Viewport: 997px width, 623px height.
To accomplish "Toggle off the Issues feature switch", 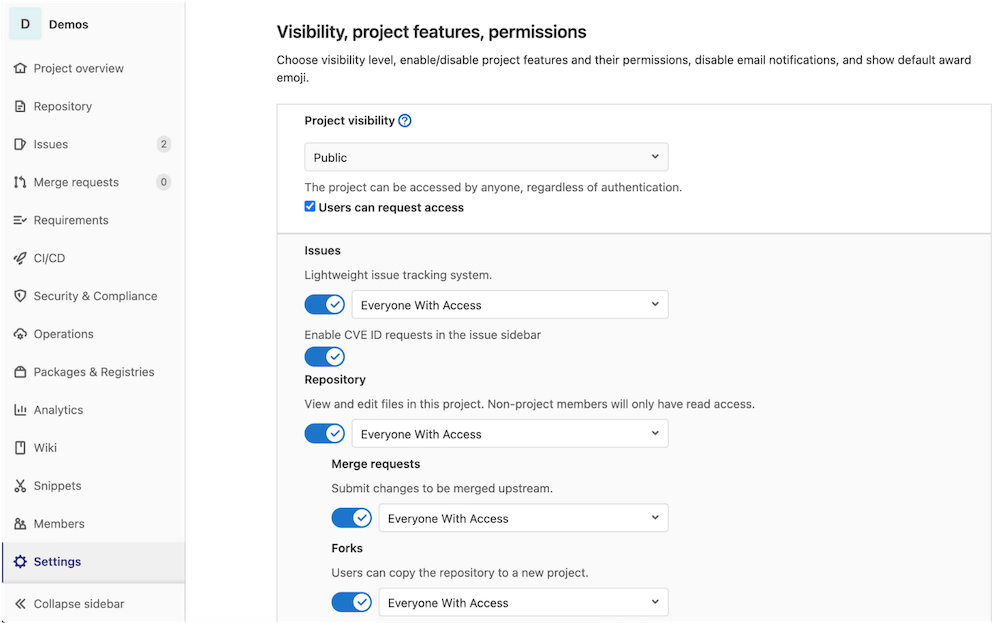I will pyautogui.click(x=324, y=304).
